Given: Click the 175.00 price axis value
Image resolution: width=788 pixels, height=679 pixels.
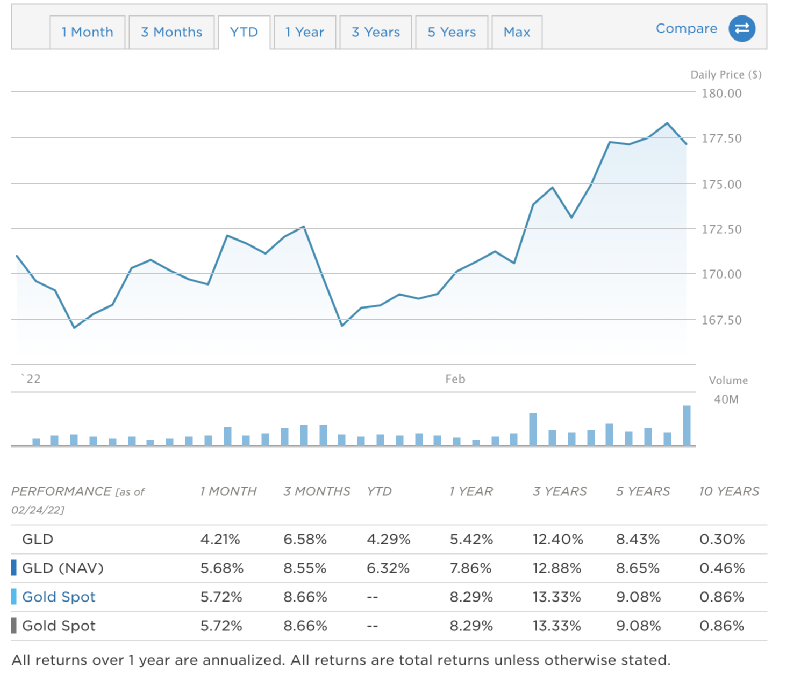Looking at the screenshot, I should [721, 184].
